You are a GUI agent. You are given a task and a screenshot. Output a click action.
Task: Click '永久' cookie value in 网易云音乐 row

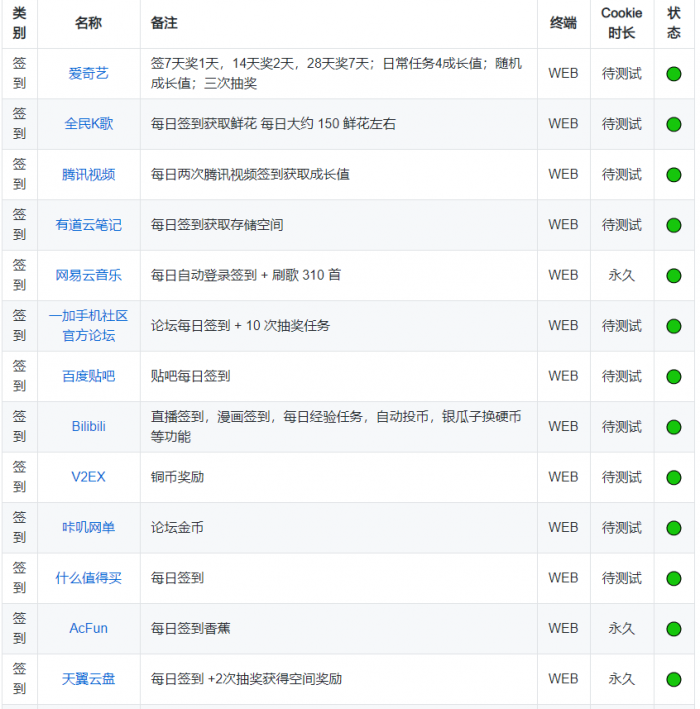coord(622,275)
